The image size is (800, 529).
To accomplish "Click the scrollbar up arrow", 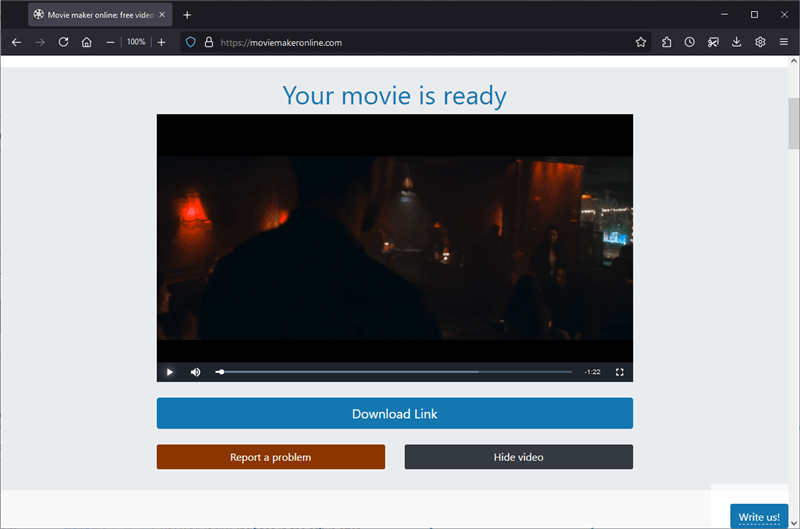I will 794,61.
